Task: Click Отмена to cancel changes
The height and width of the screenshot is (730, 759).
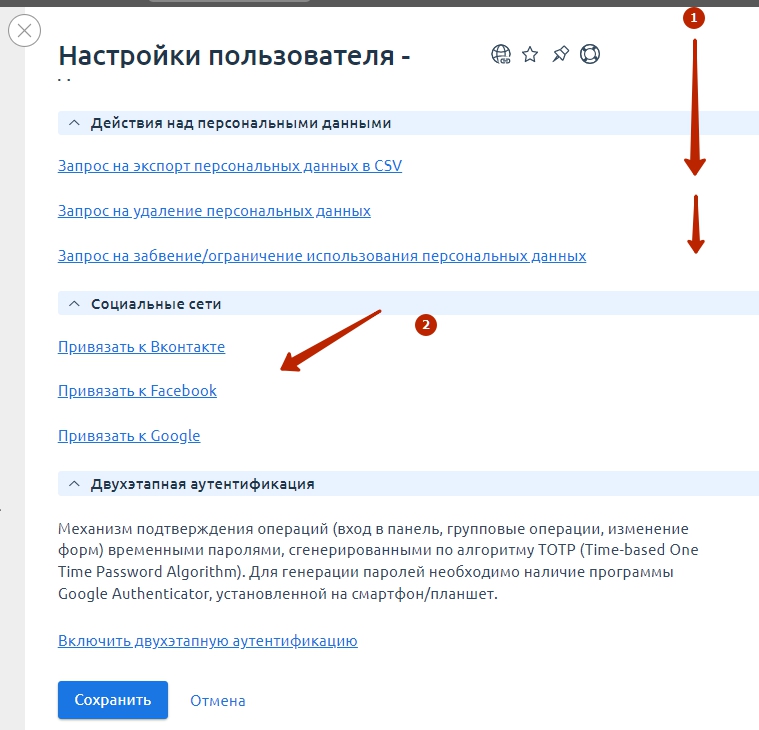Action: pos(217,700)
